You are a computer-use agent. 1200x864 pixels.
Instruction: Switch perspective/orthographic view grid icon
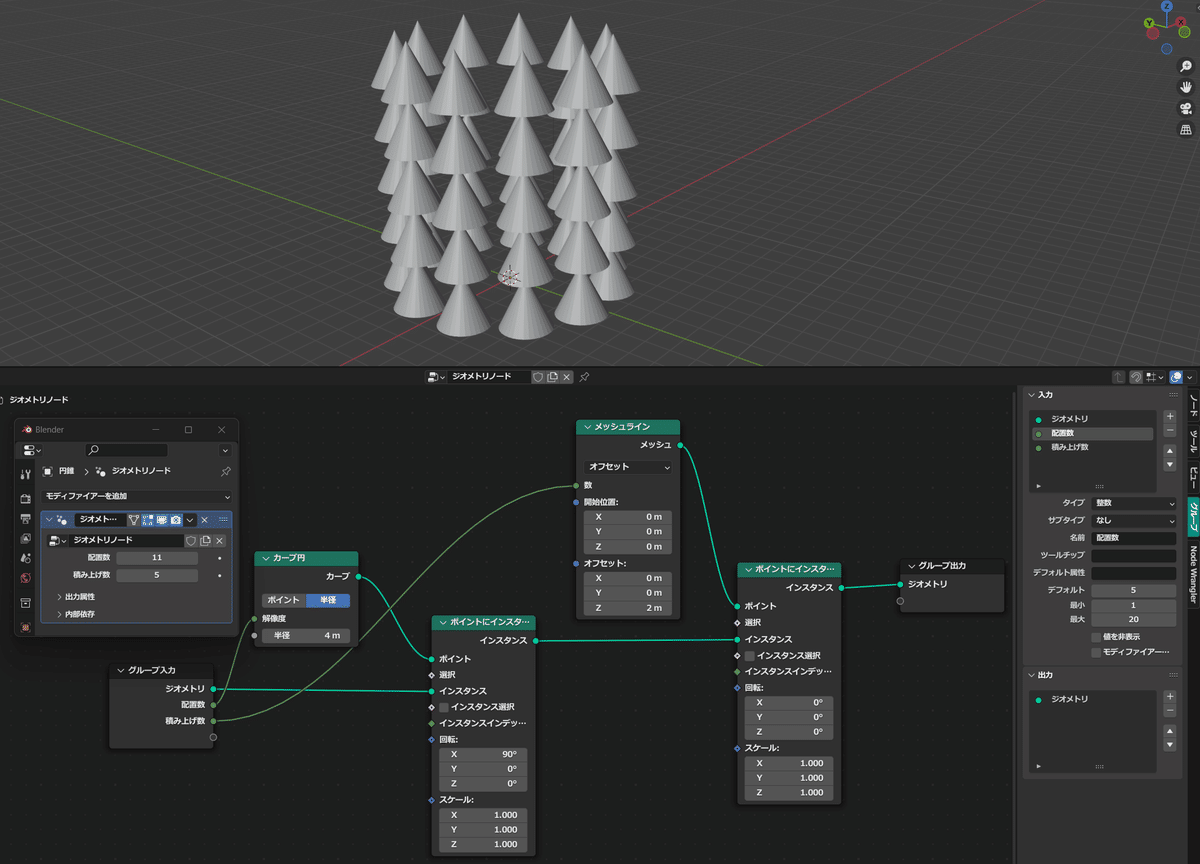coord(1186,130)
